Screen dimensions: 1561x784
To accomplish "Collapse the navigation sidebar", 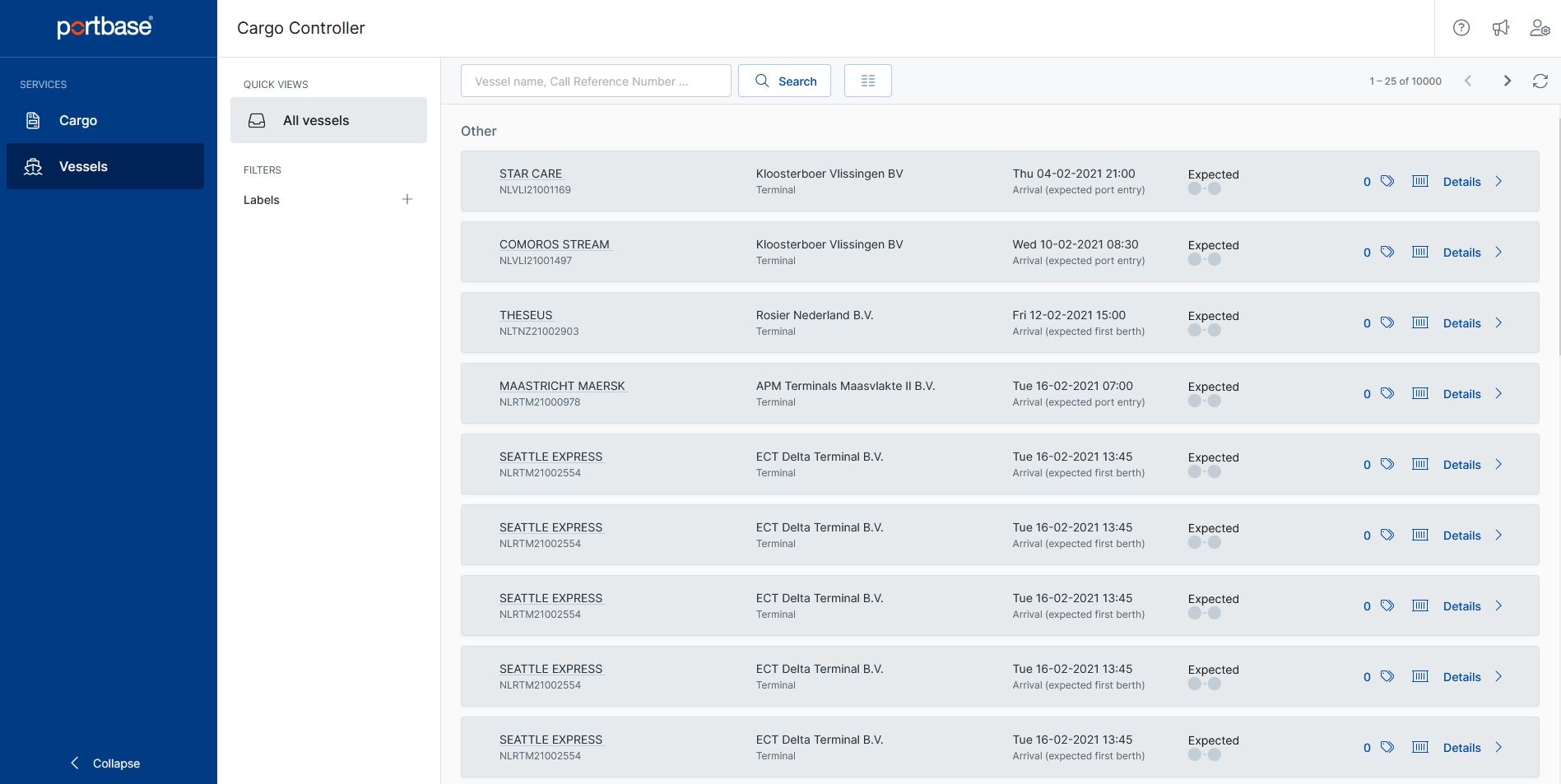I will tap(105, 763).
